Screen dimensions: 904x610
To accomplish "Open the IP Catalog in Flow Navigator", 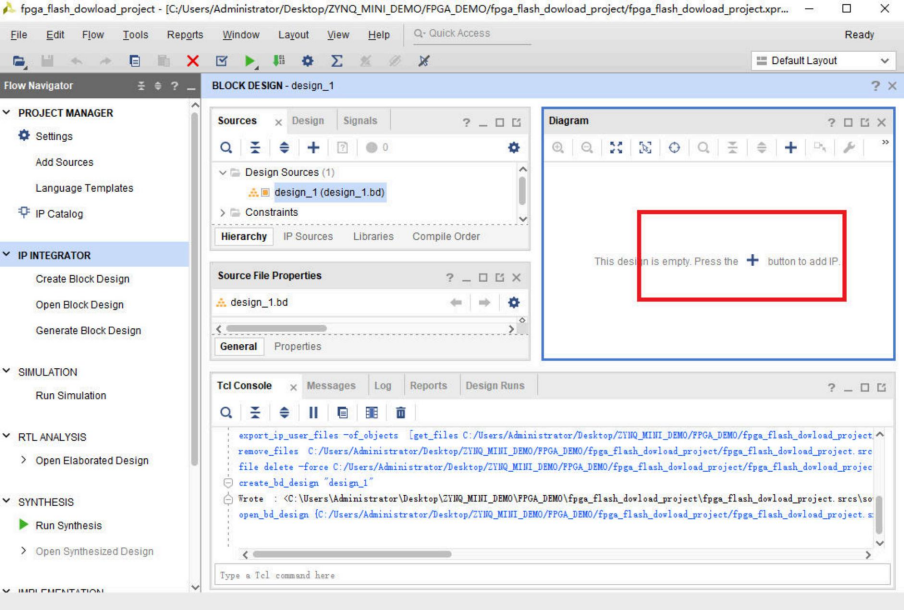I will [x=59, y=214].
